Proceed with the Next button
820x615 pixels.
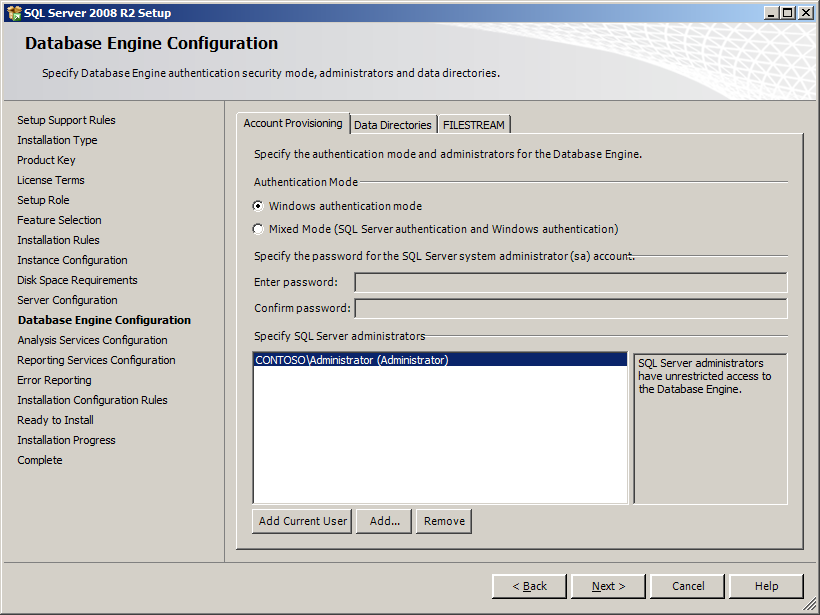(608, 586)
